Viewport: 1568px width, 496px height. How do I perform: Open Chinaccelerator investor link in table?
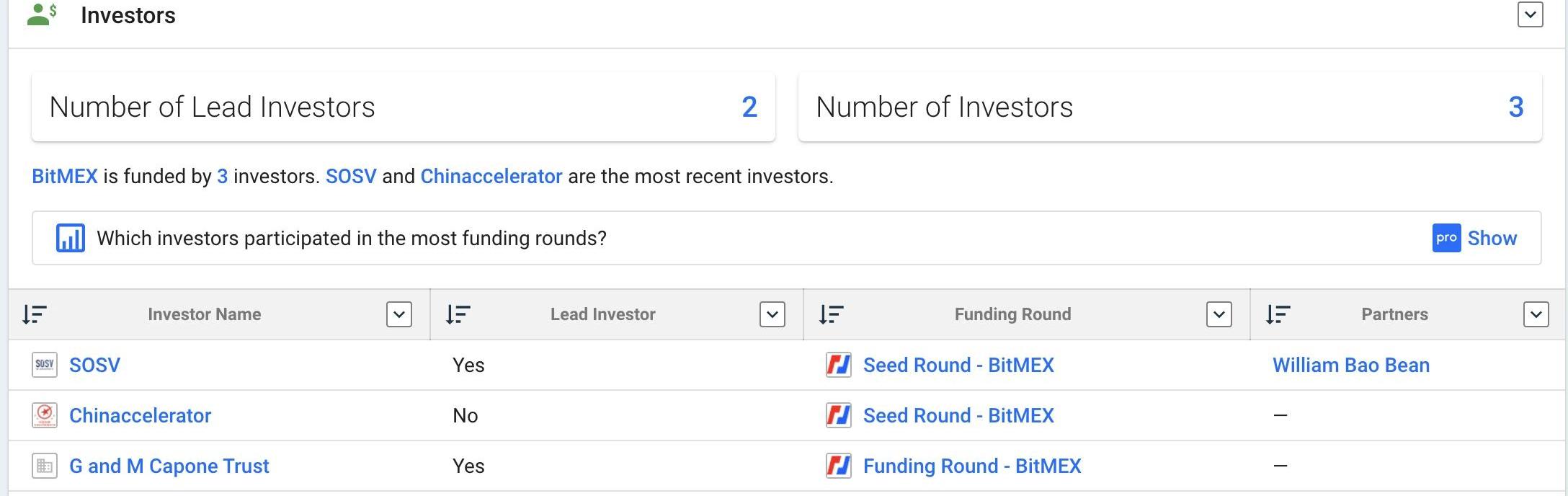[x=140, y=415]
